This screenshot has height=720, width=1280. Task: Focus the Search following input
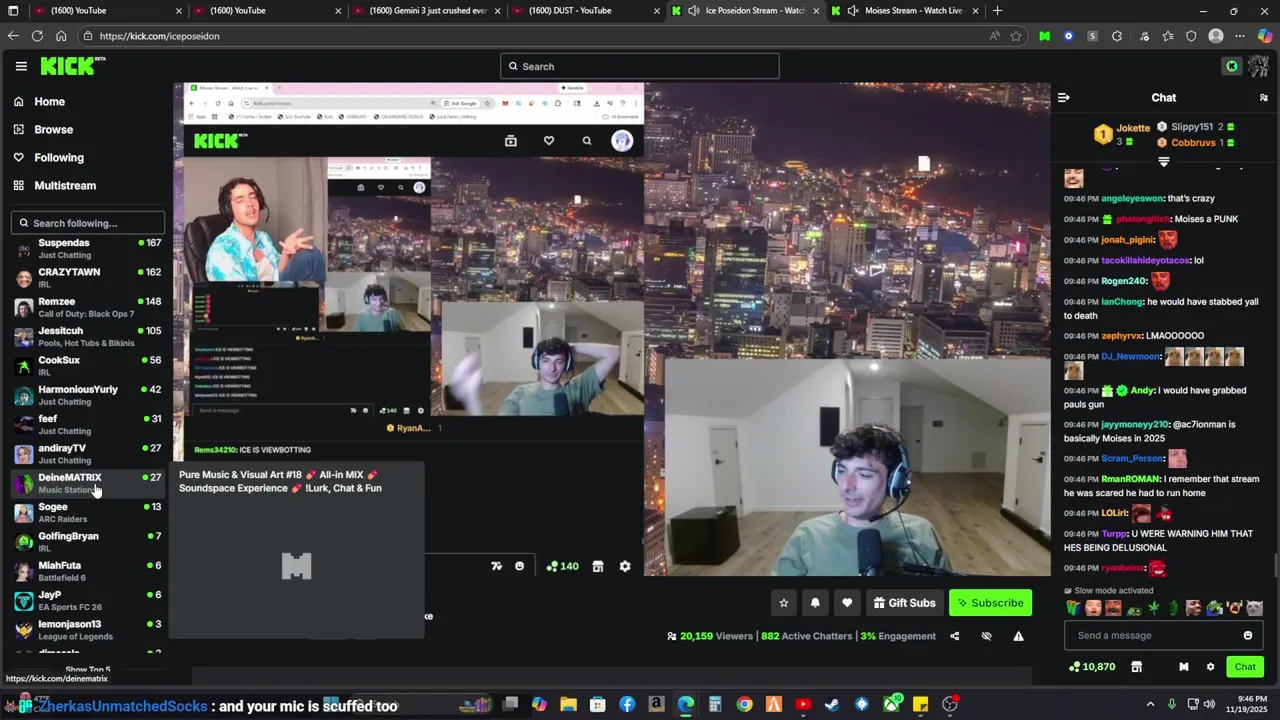(x=88, y=223)
